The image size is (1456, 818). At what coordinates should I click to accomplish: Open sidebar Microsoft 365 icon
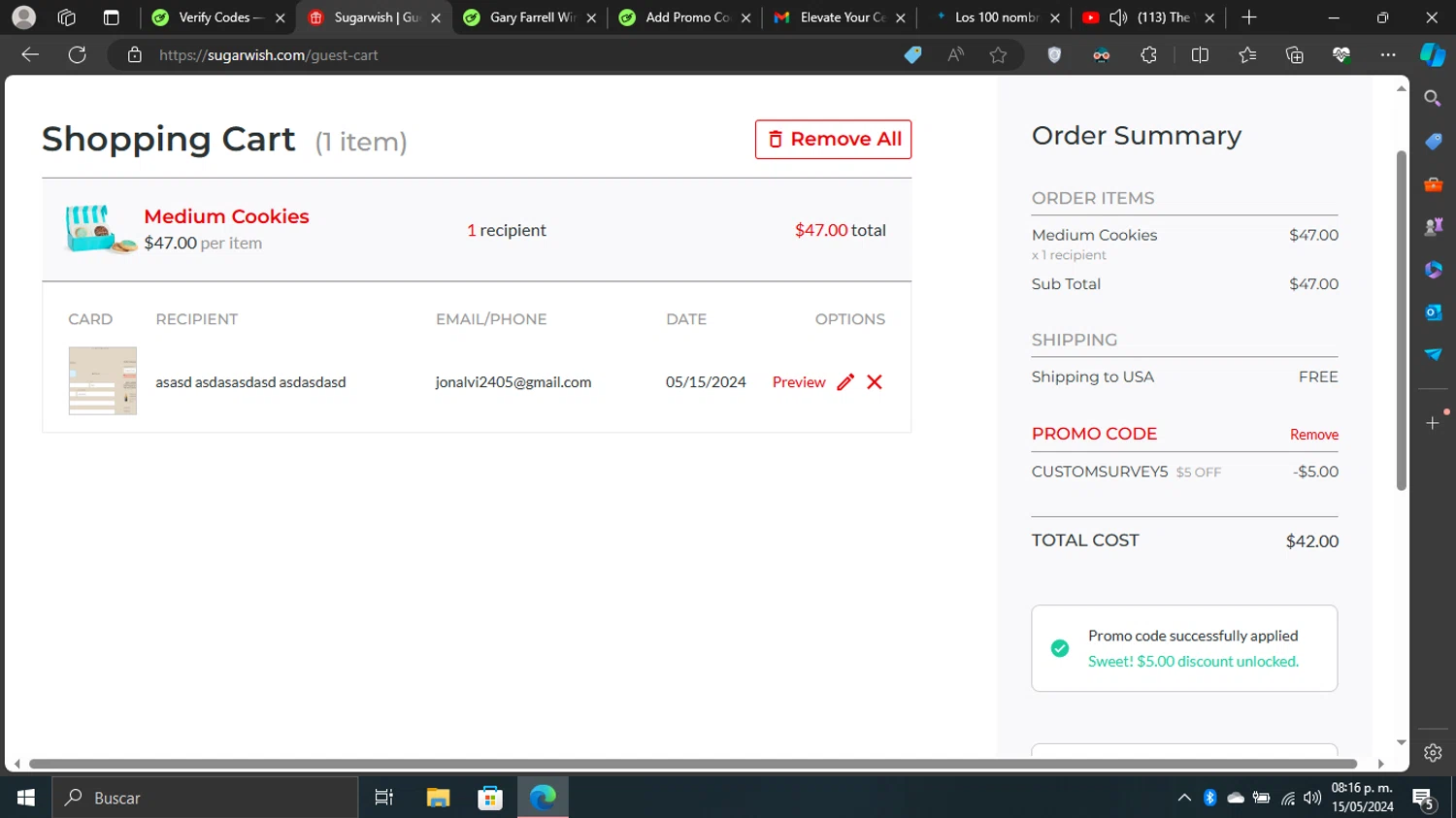(1433, 270)
